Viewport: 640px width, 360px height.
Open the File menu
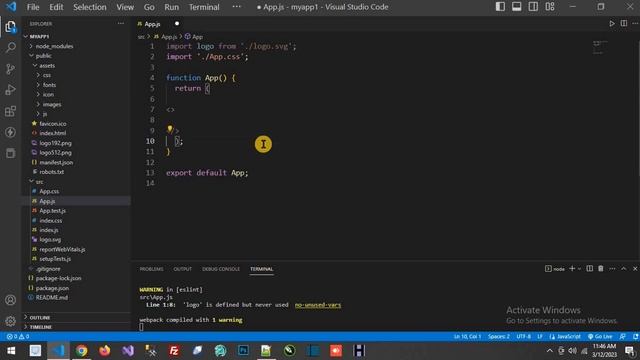click(x=33, y=7)
